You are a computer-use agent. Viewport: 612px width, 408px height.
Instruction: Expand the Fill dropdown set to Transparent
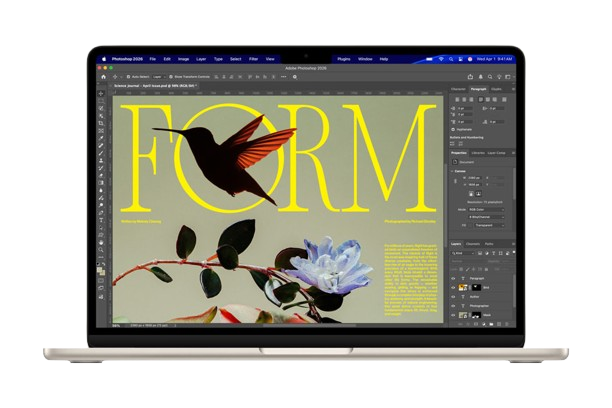[x=483, y=225]
